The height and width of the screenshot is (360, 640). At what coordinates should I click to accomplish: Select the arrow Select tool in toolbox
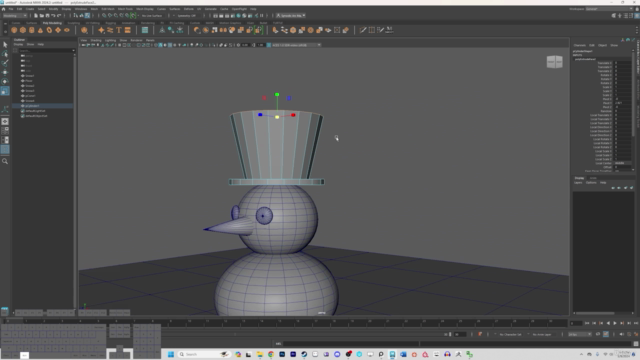(5, 44)
